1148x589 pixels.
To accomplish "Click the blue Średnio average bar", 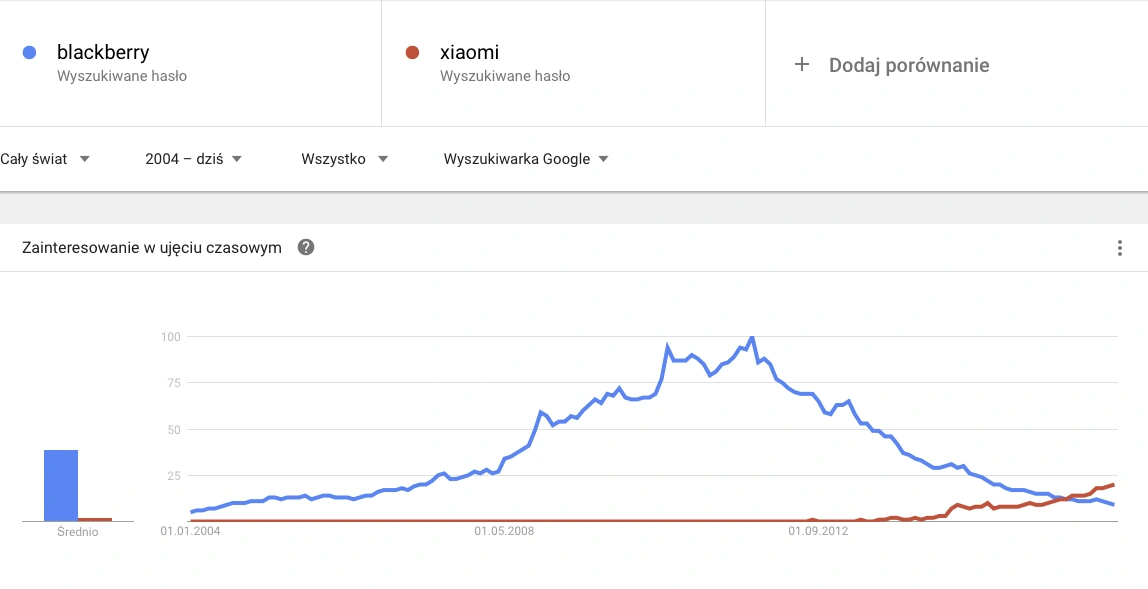I will click(61, 485).
